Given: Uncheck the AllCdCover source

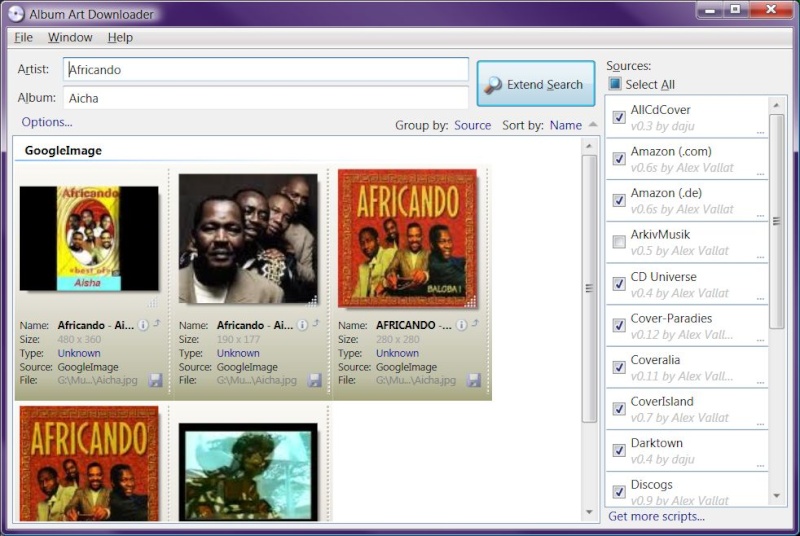Looking at the screenshot, I should (x=619, y=117).
